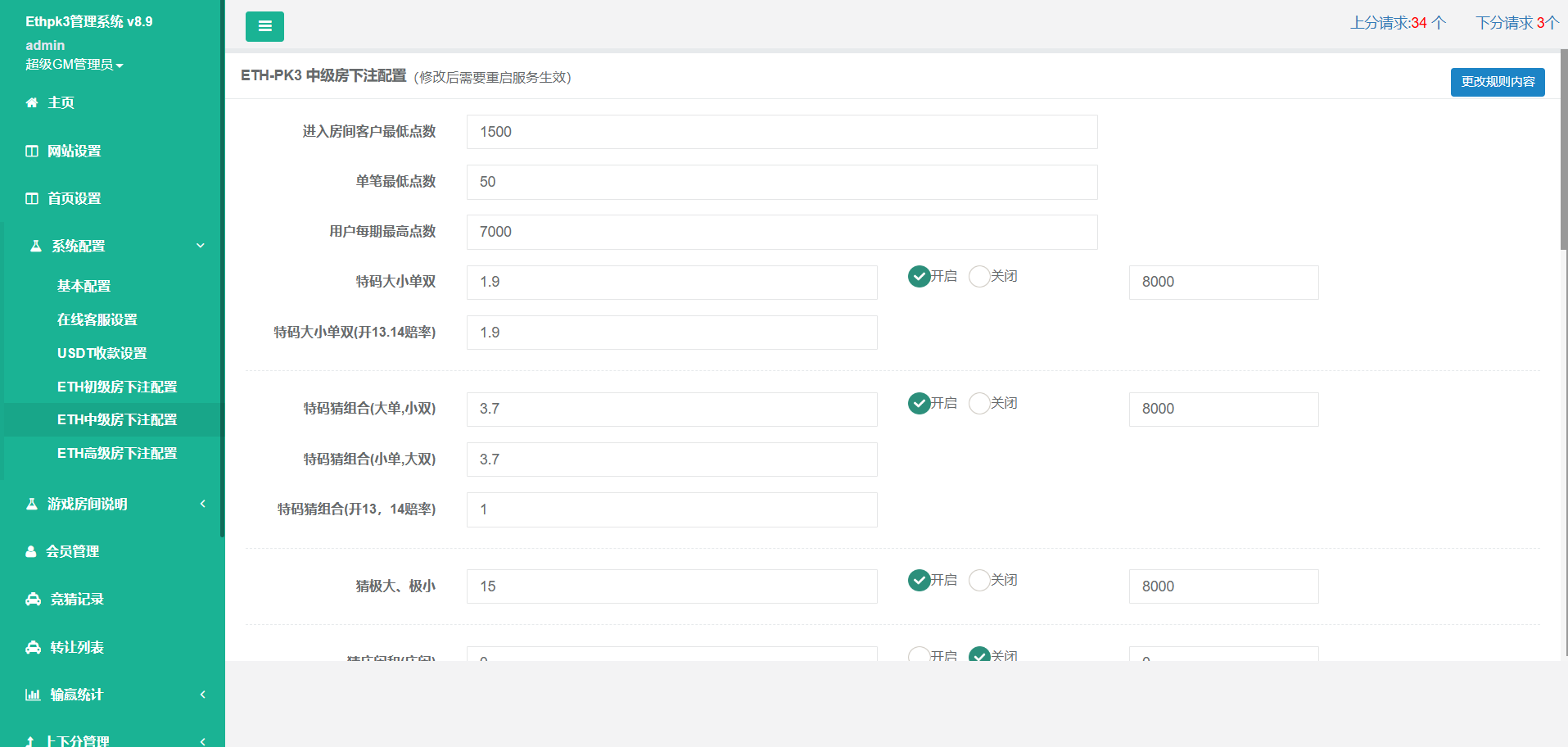Viewport: 1568px width, 747px height.
Task: Click the home icon beside 主页
Action: 32,103
